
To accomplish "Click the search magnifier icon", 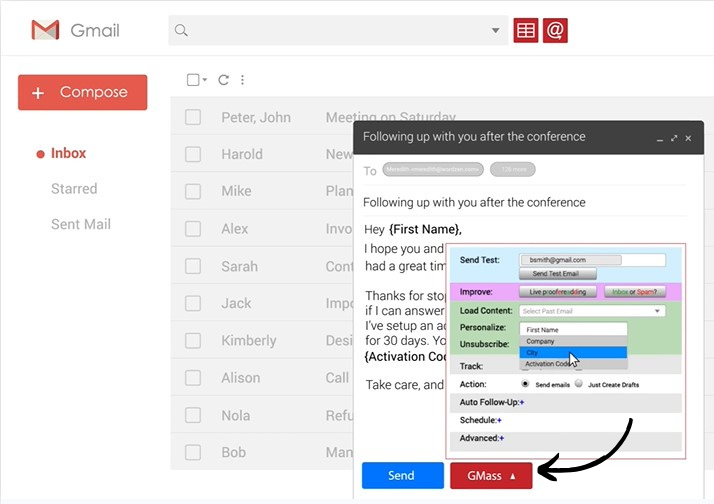I will point(181,31).
